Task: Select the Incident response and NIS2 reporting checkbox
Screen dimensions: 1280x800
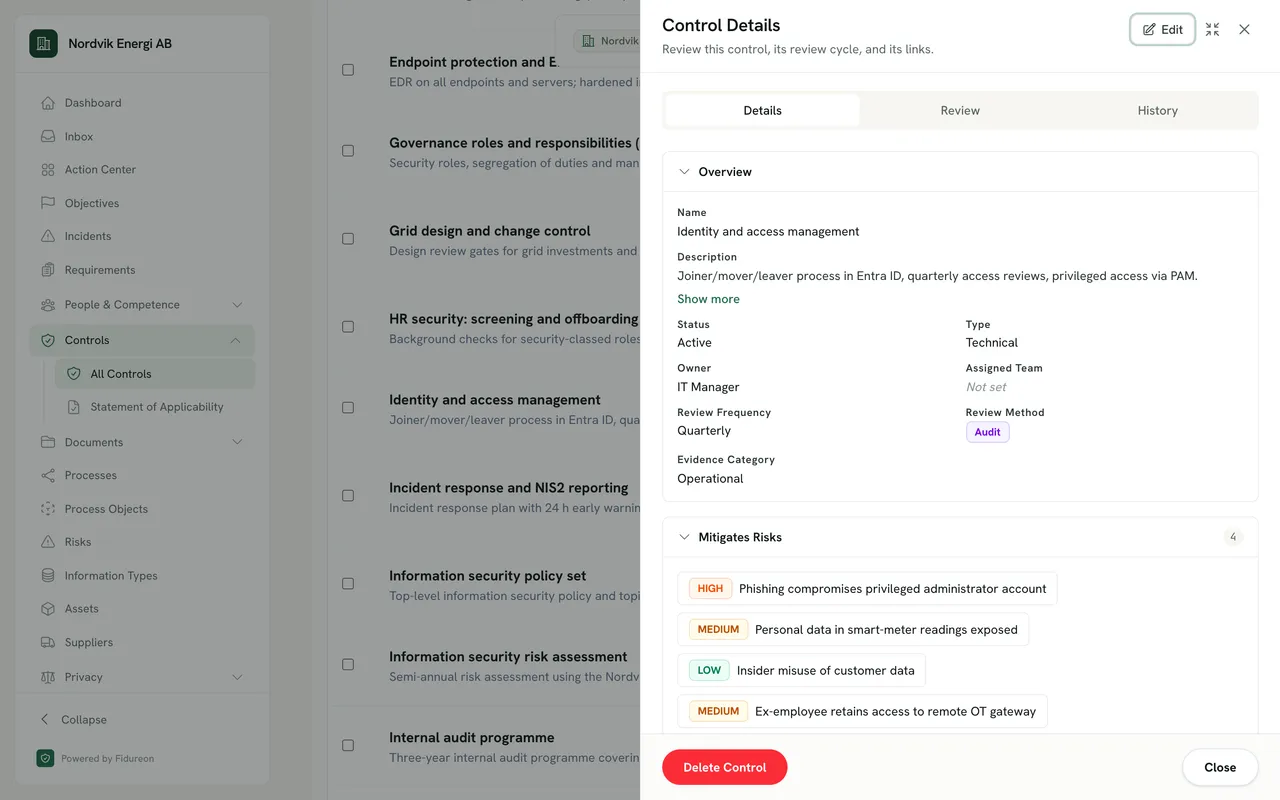Action: (x=348, y=496)
